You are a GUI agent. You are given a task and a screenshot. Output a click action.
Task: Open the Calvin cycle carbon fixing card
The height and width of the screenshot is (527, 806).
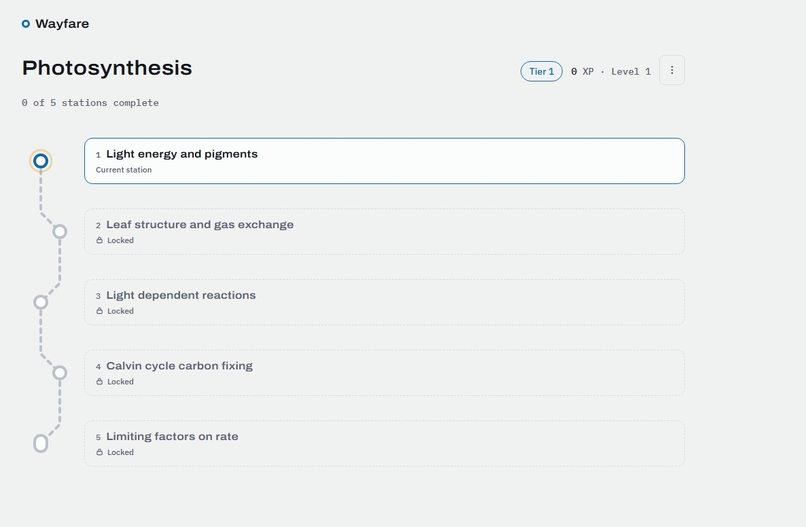[384, 373]
